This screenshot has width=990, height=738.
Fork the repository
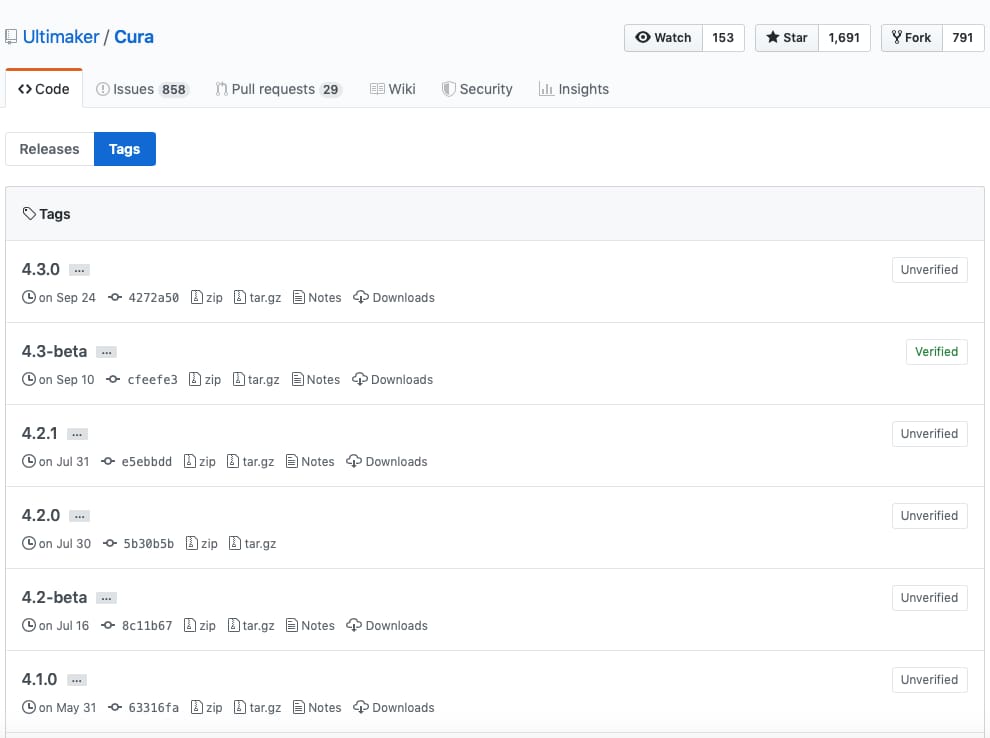[911, 38]
